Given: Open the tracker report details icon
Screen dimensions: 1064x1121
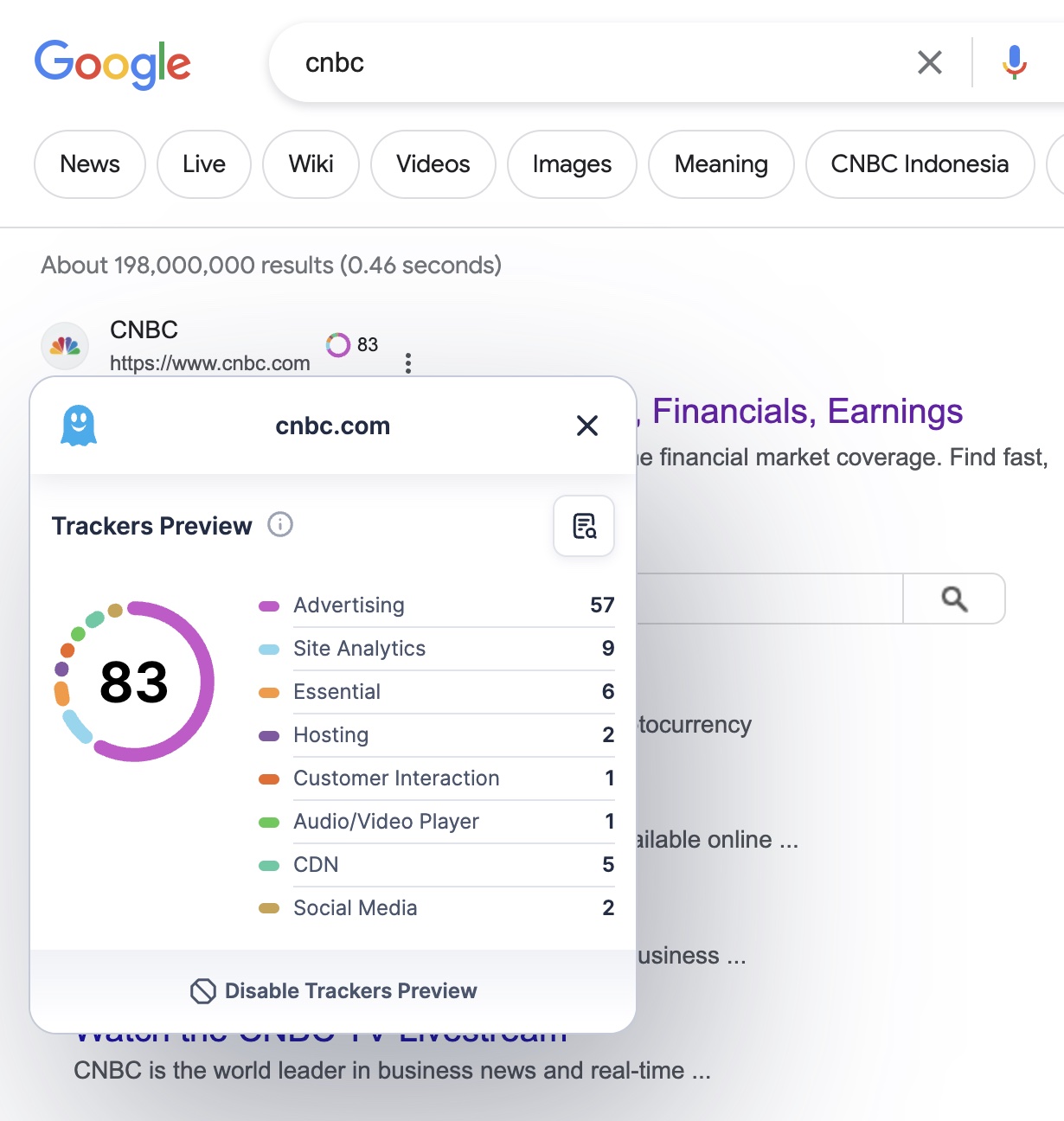Looking at the screenshot, I should [584, 526].
